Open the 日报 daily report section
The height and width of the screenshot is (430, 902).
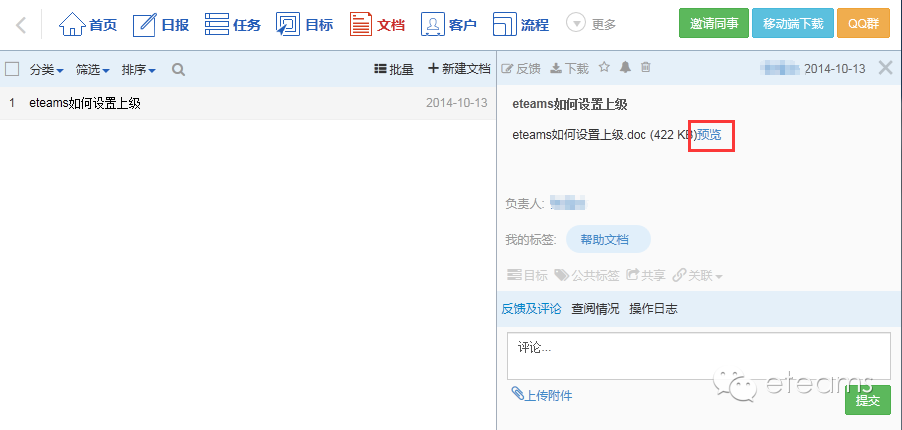coord(161,25)
